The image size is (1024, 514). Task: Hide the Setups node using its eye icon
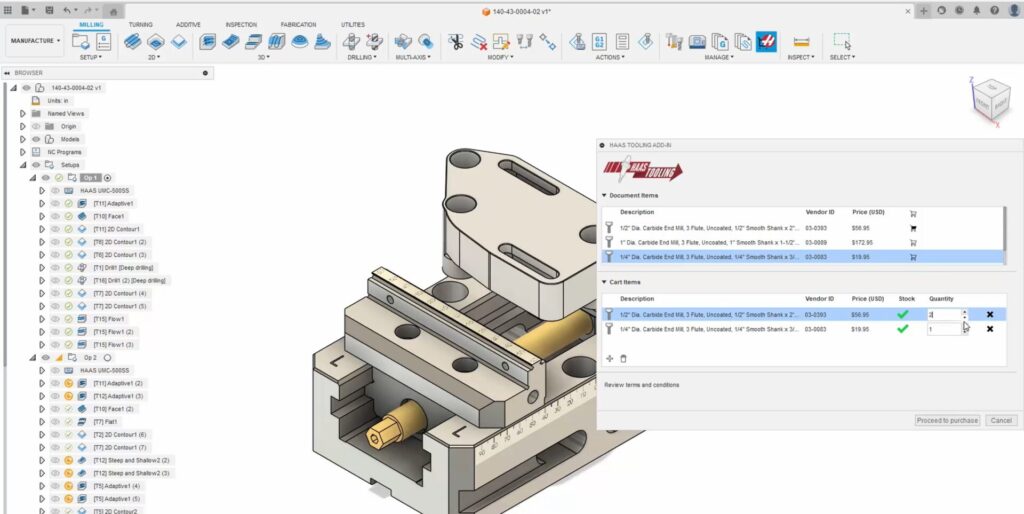(35, 165)
